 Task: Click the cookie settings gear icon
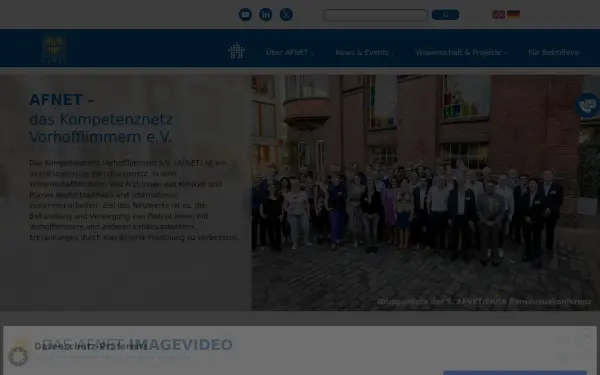18,356
